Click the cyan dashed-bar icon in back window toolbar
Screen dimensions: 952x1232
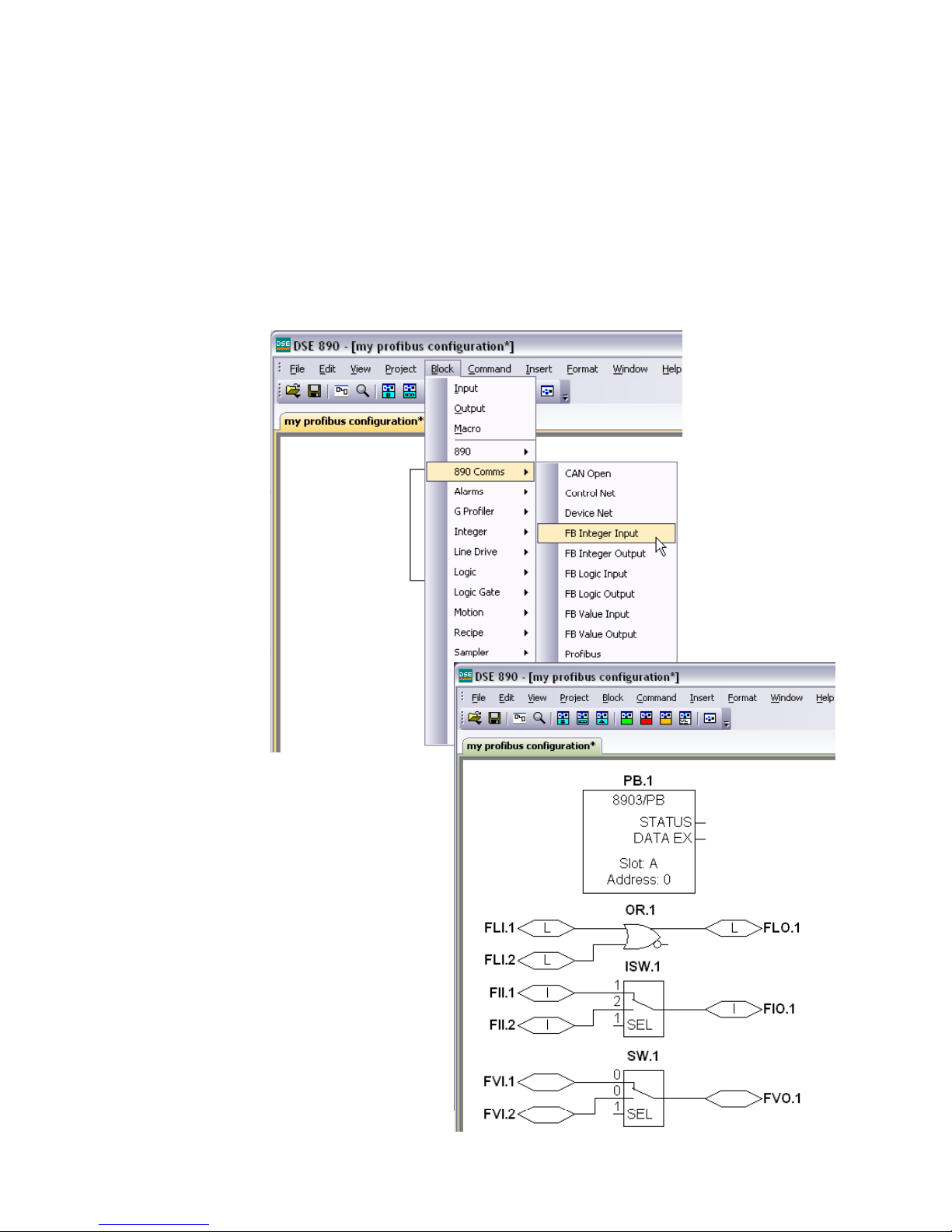pyautogui.click(x=410, y=391)
